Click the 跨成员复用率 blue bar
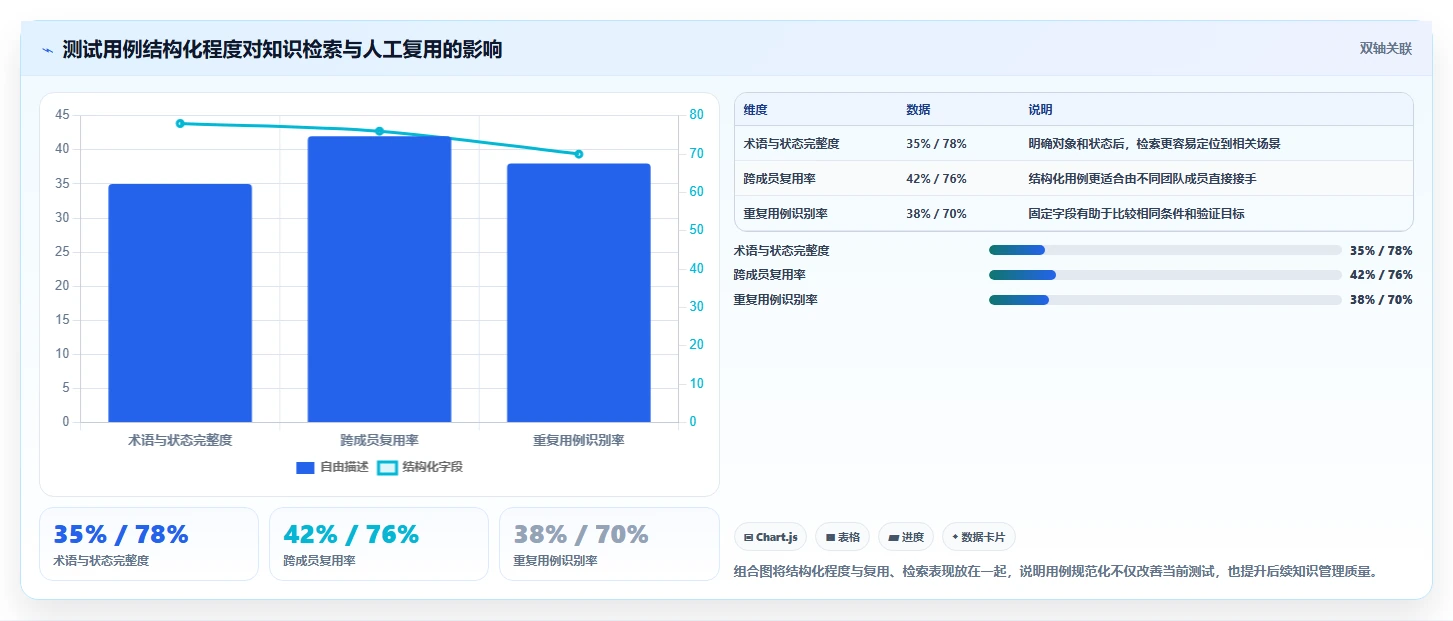The width and height of the screenshot is (1453, 621). (x=379, y=279)
